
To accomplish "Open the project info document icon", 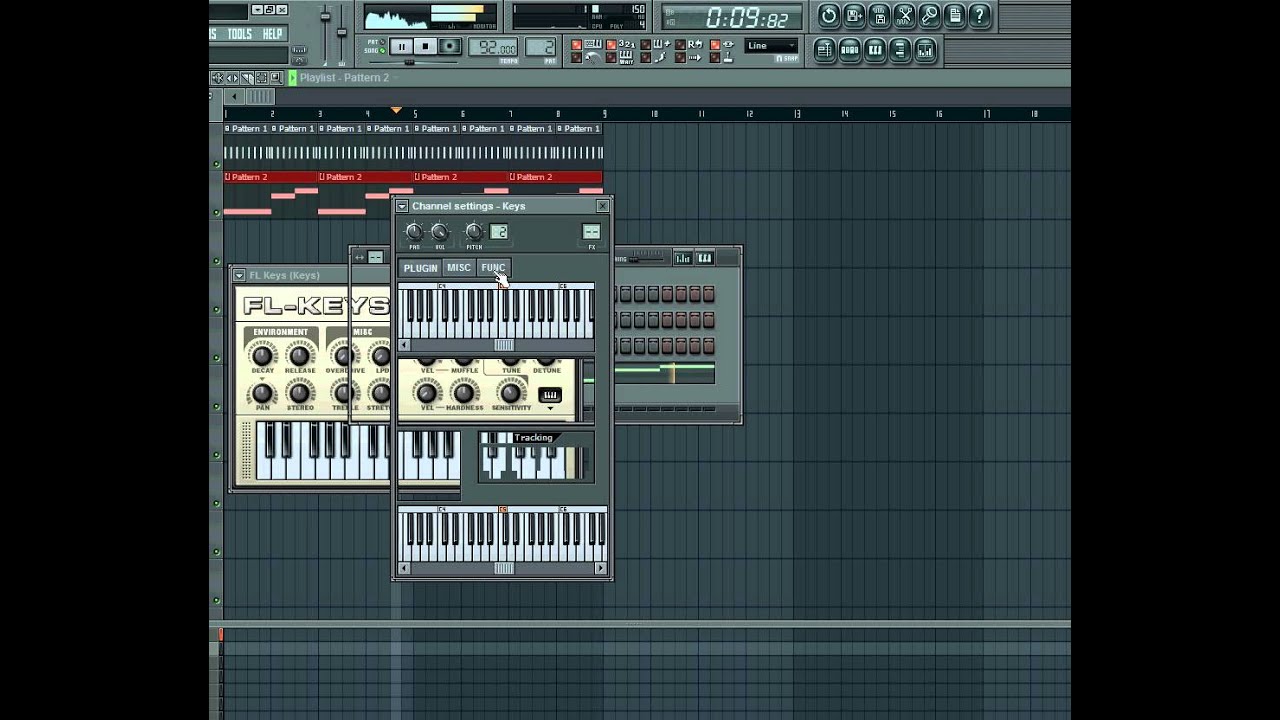I will click(x=954, y=16).
